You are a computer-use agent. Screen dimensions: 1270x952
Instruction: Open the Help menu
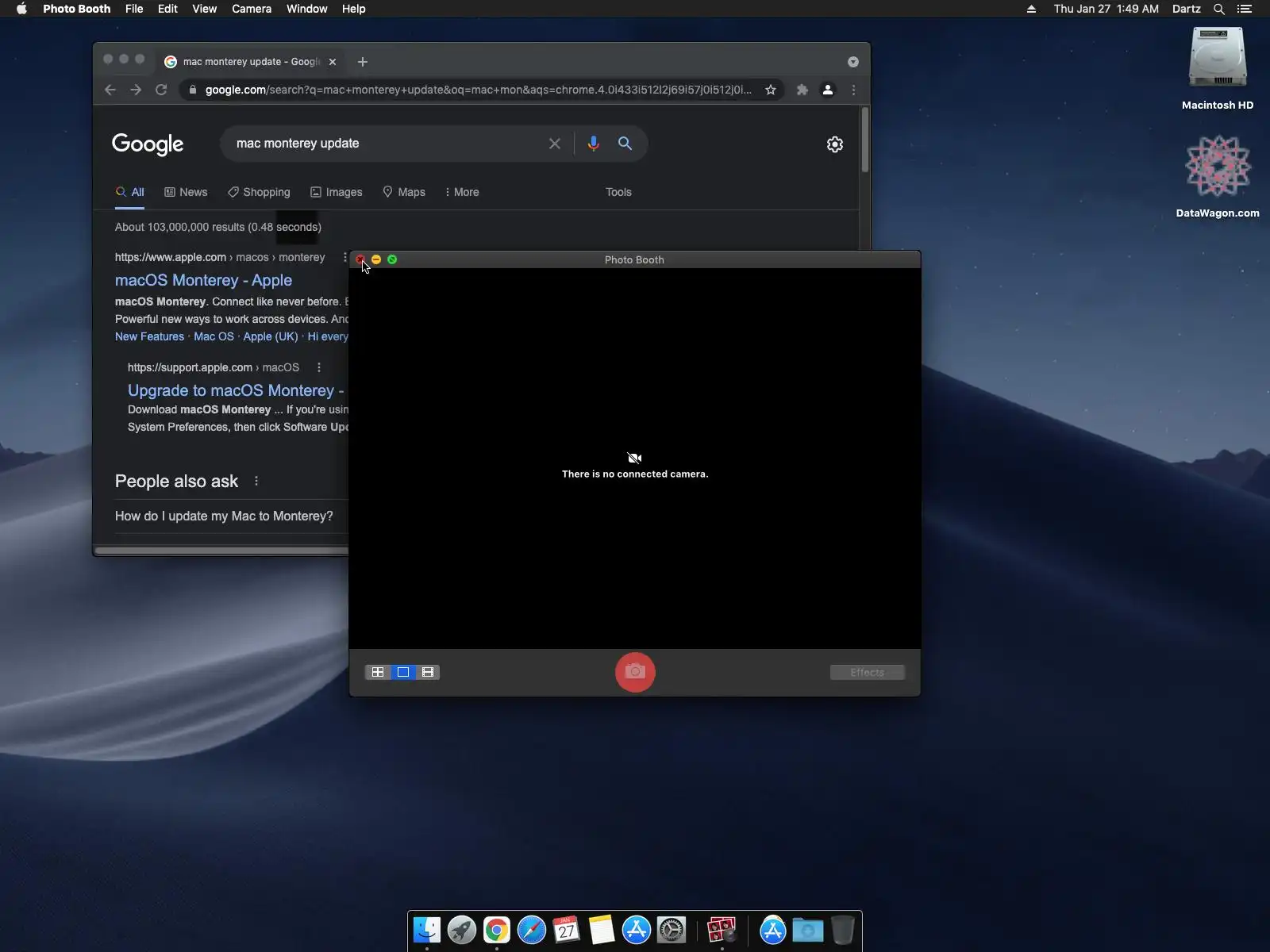(354, 9)
